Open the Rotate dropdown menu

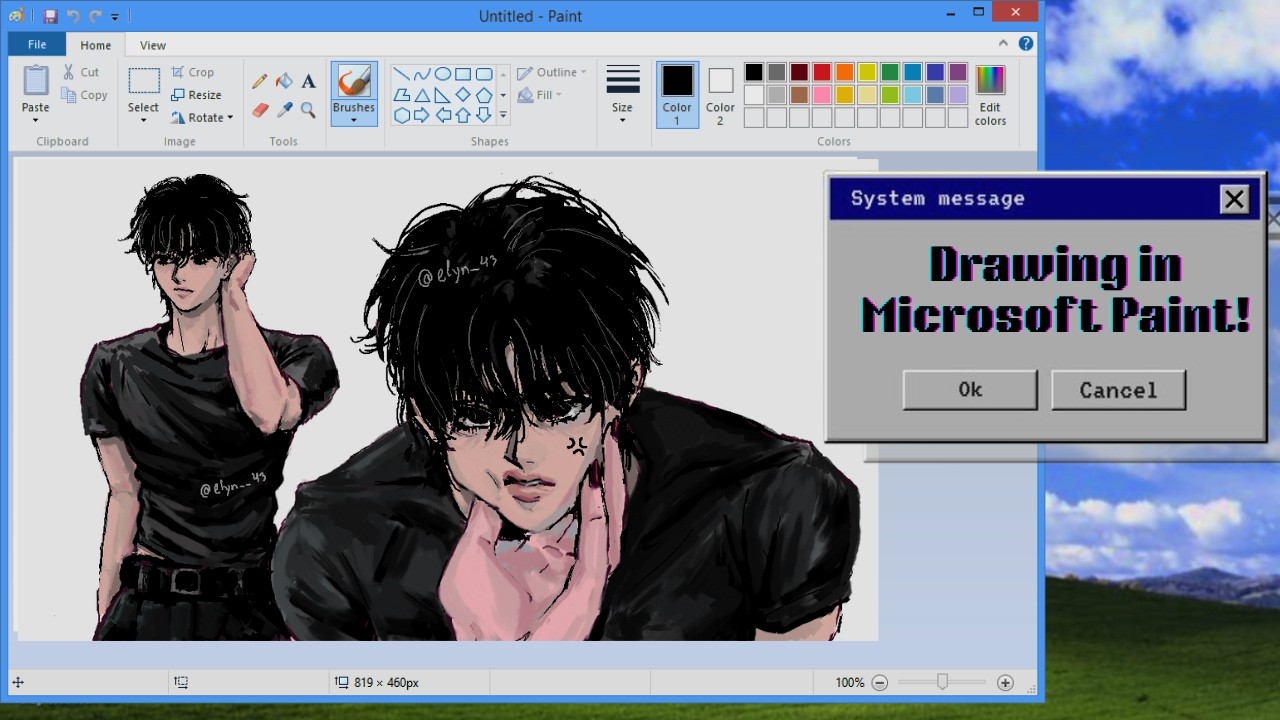[x=201, y=117]
